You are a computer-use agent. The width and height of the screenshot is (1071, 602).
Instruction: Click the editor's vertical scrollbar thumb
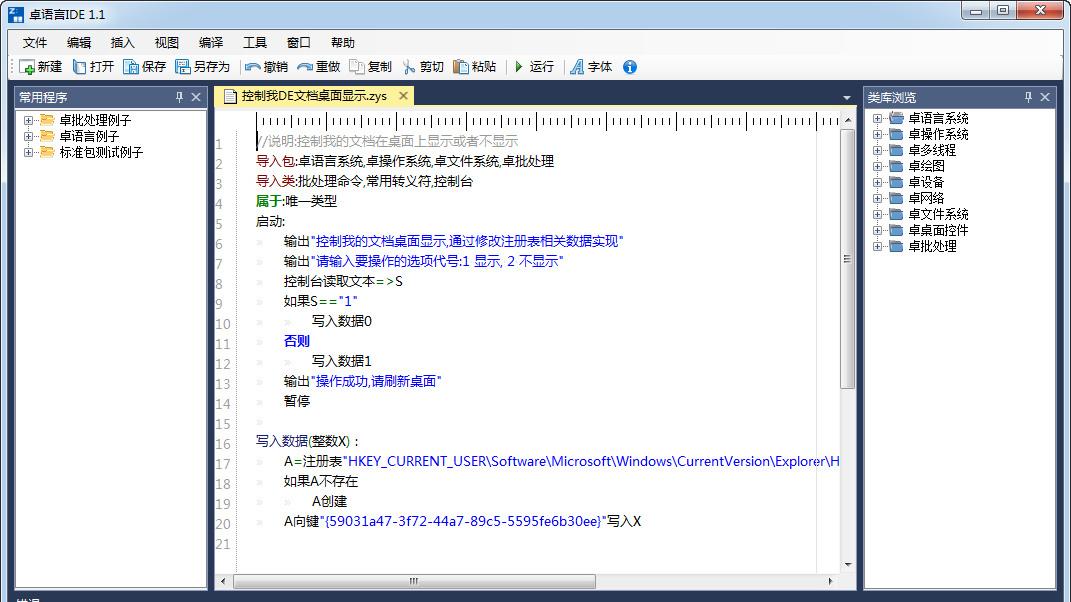[847, 258]
